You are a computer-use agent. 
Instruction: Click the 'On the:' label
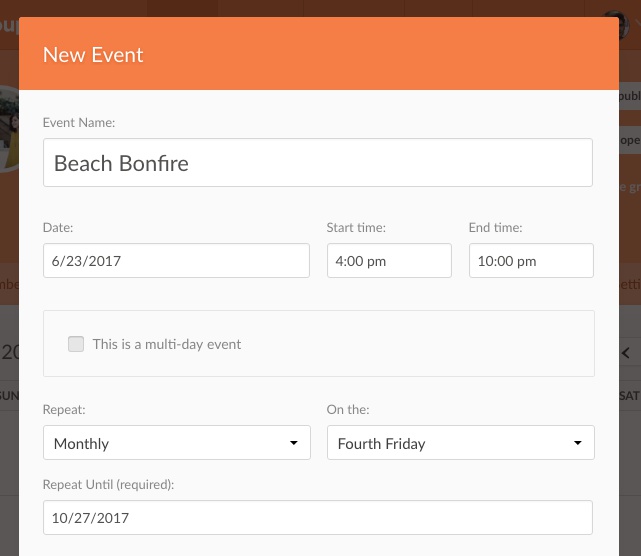[348, 409]
